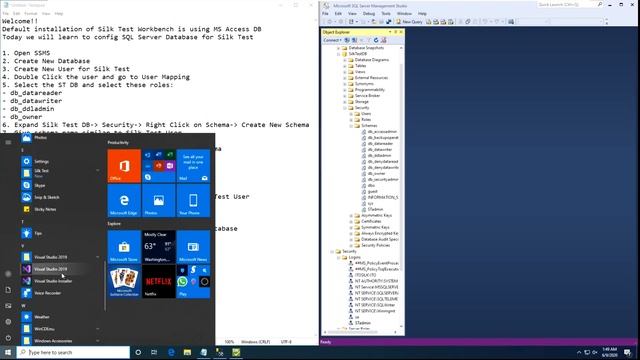This screenshot has height=360, width=640.
Task: Open Help menu in SSMS
Action: point(422,13)
